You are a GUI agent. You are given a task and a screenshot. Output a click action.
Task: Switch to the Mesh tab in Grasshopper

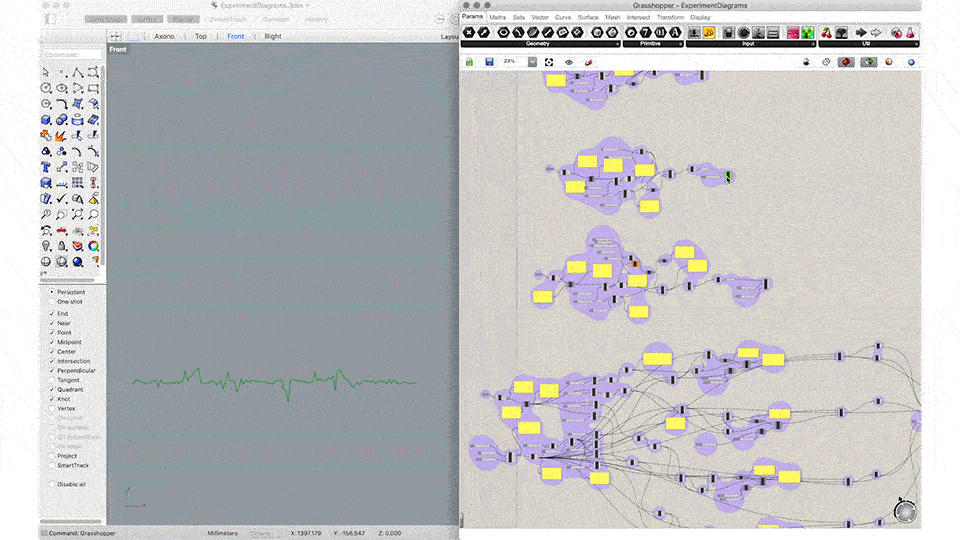[612, 17]
